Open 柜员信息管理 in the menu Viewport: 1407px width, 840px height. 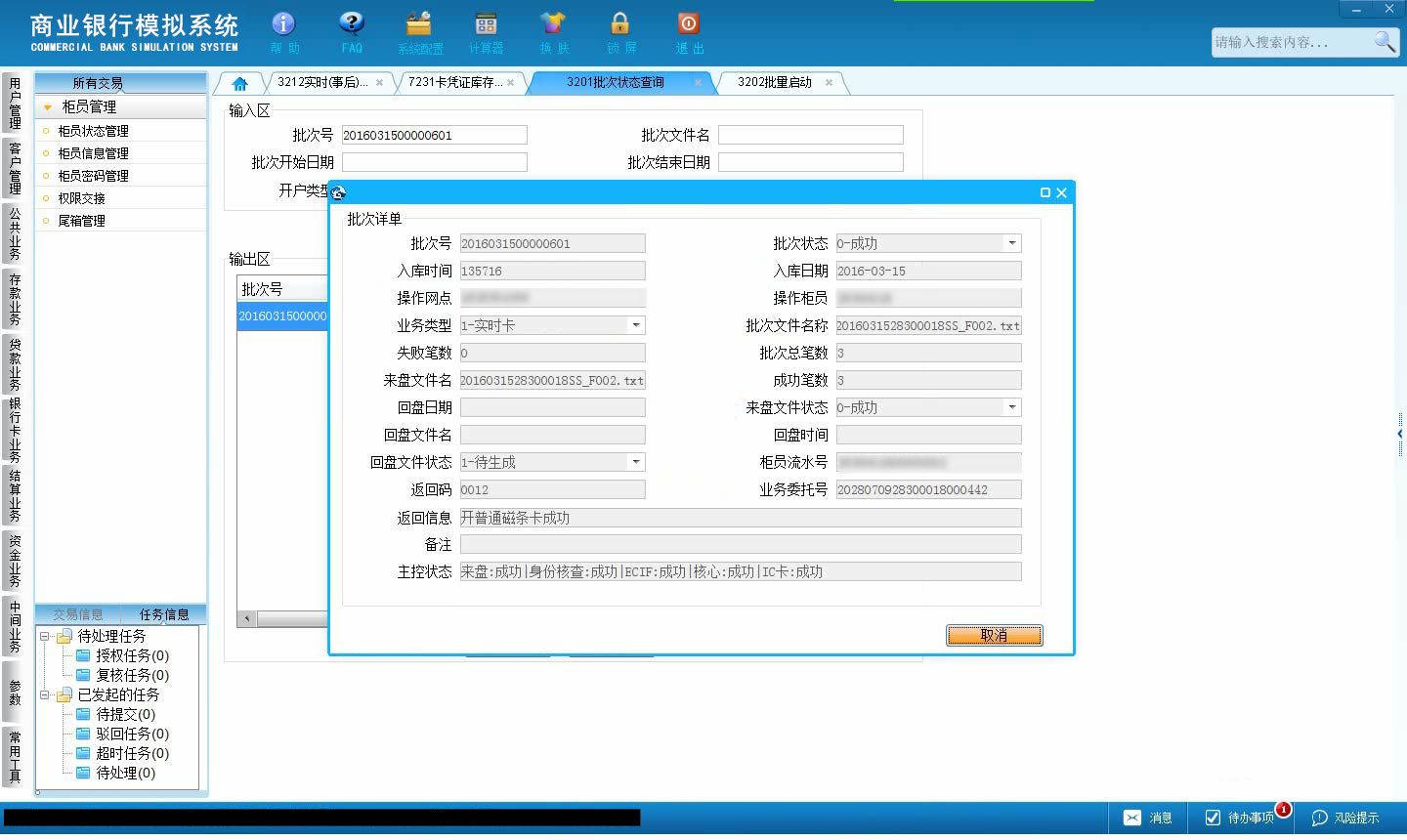click(x=93, y=153)
